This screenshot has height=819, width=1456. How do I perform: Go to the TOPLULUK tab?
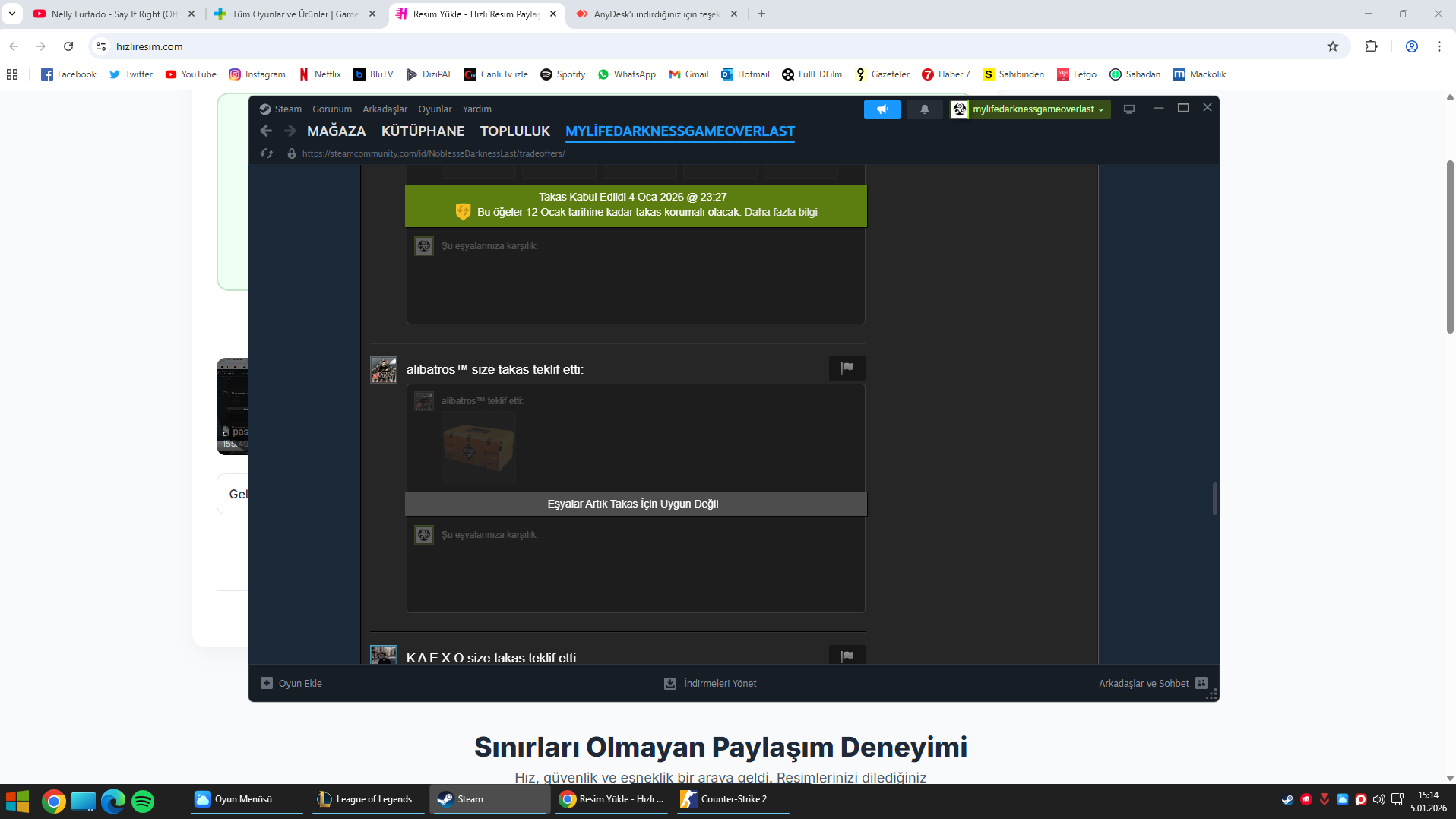(514, 131)
